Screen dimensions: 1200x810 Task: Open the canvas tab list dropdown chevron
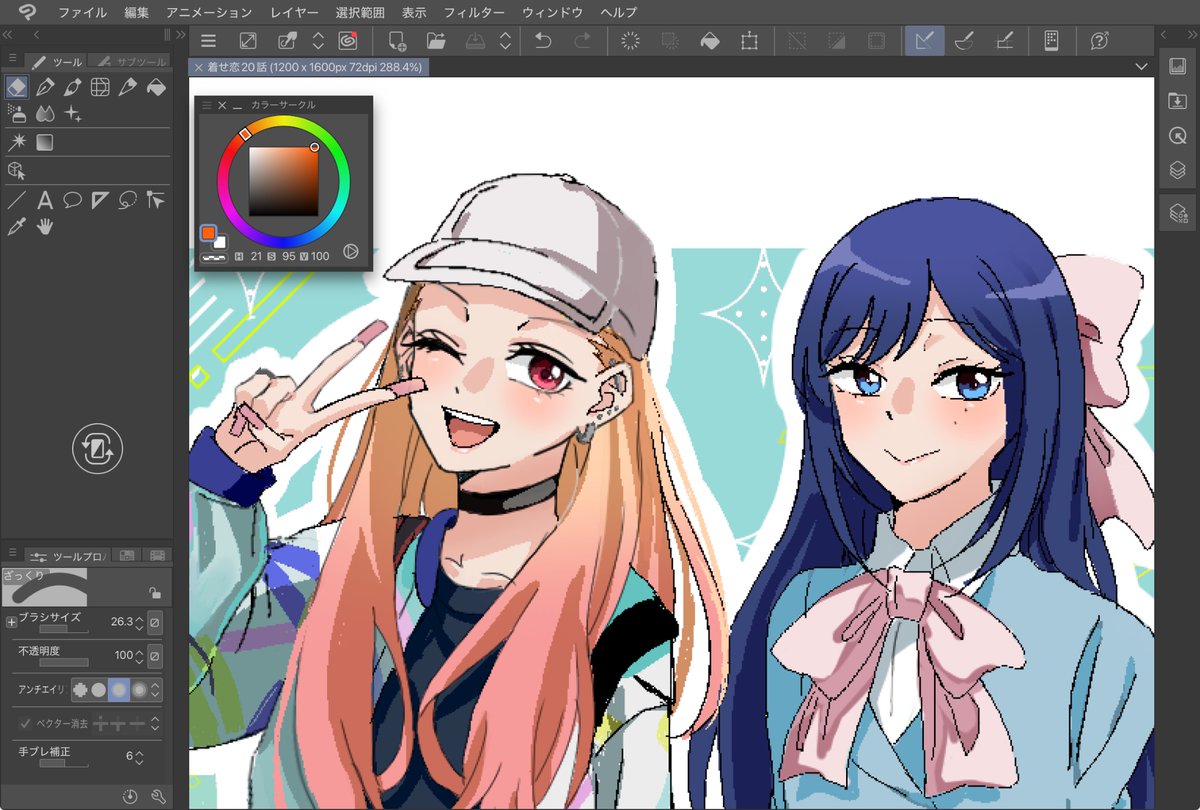click(x=1142, y=66)
